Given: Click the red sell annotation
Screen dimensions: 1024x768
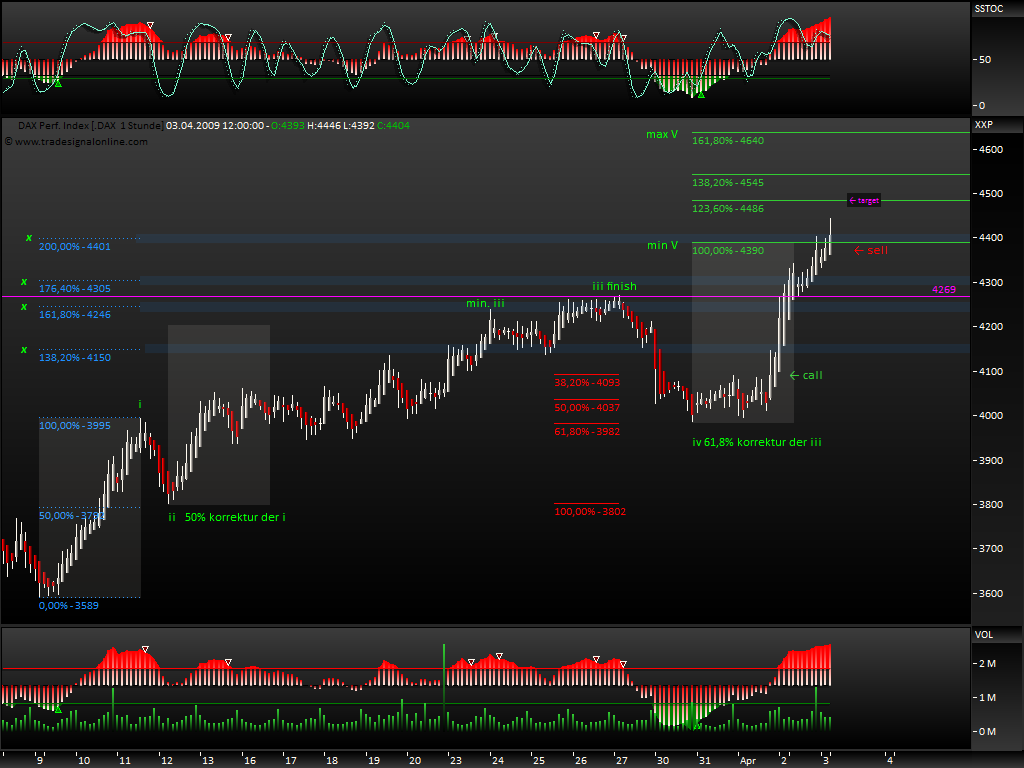Looking at the screenshot, I should tap(871, 250).
